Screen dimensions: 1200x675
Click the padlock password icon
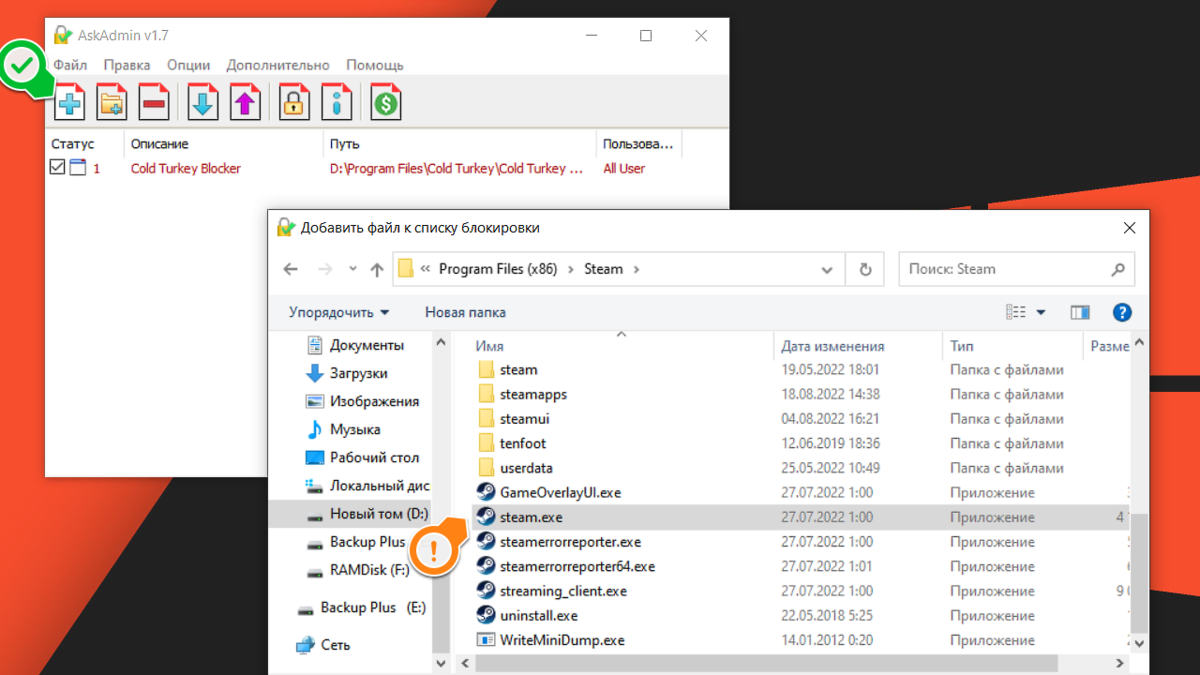(x=294, y=102)
